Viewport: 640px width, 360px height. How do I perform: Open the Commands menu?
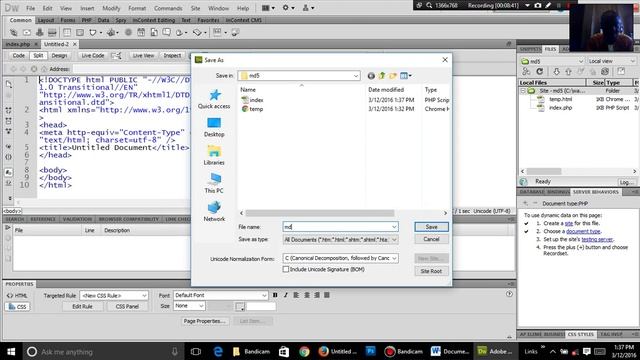coord(168,8)
